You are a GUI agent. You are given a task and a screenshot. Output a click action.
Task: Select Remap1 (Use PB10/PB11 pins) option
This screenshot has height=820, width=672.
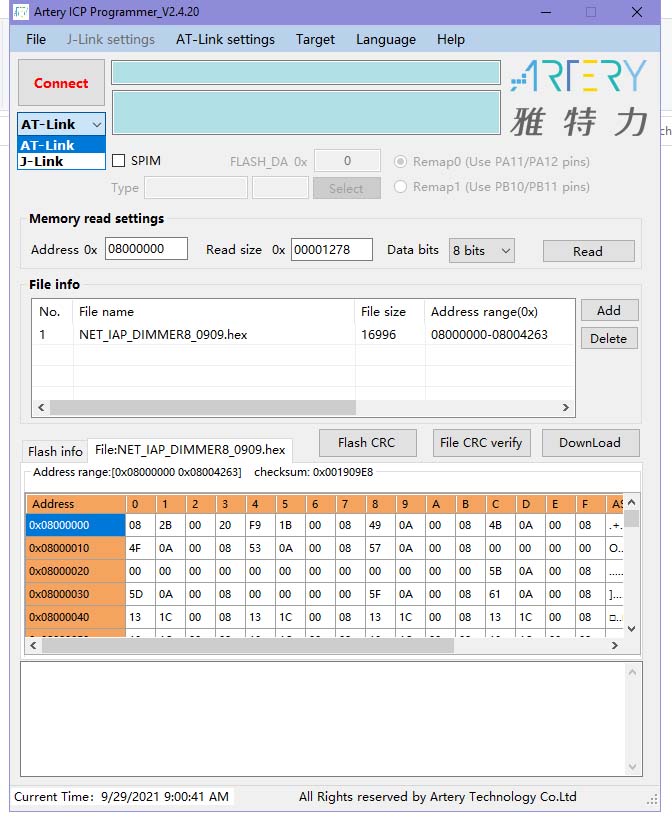tap(401, 187)
